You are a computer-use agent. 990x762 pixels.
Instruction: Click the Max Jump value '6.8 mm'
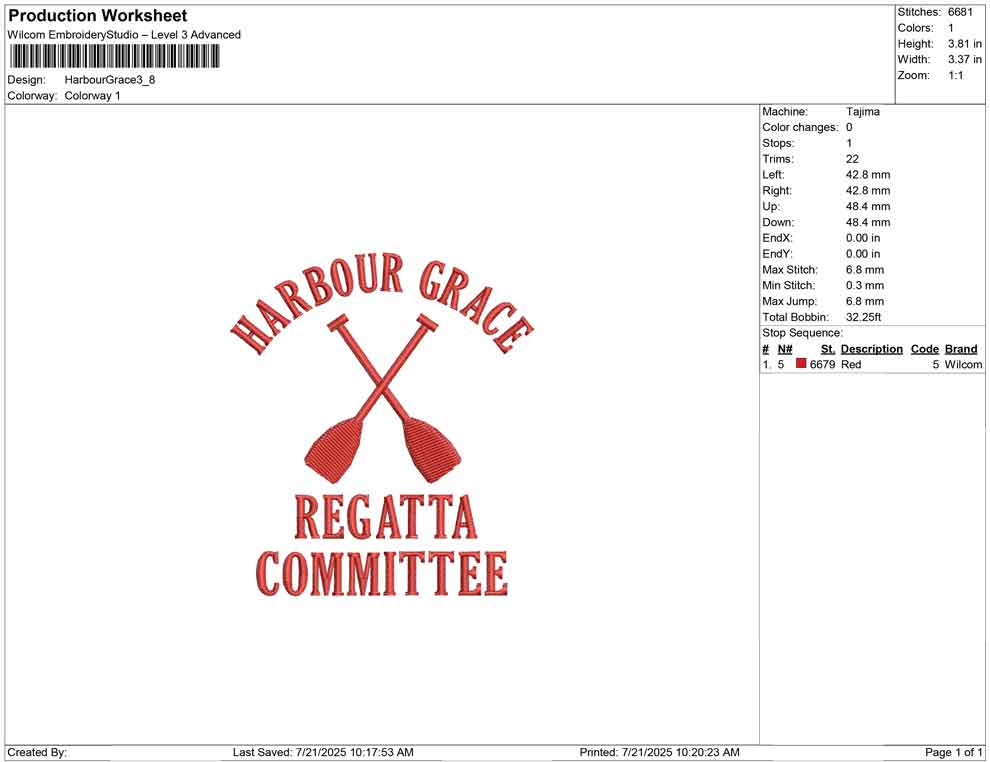[865, 301]
